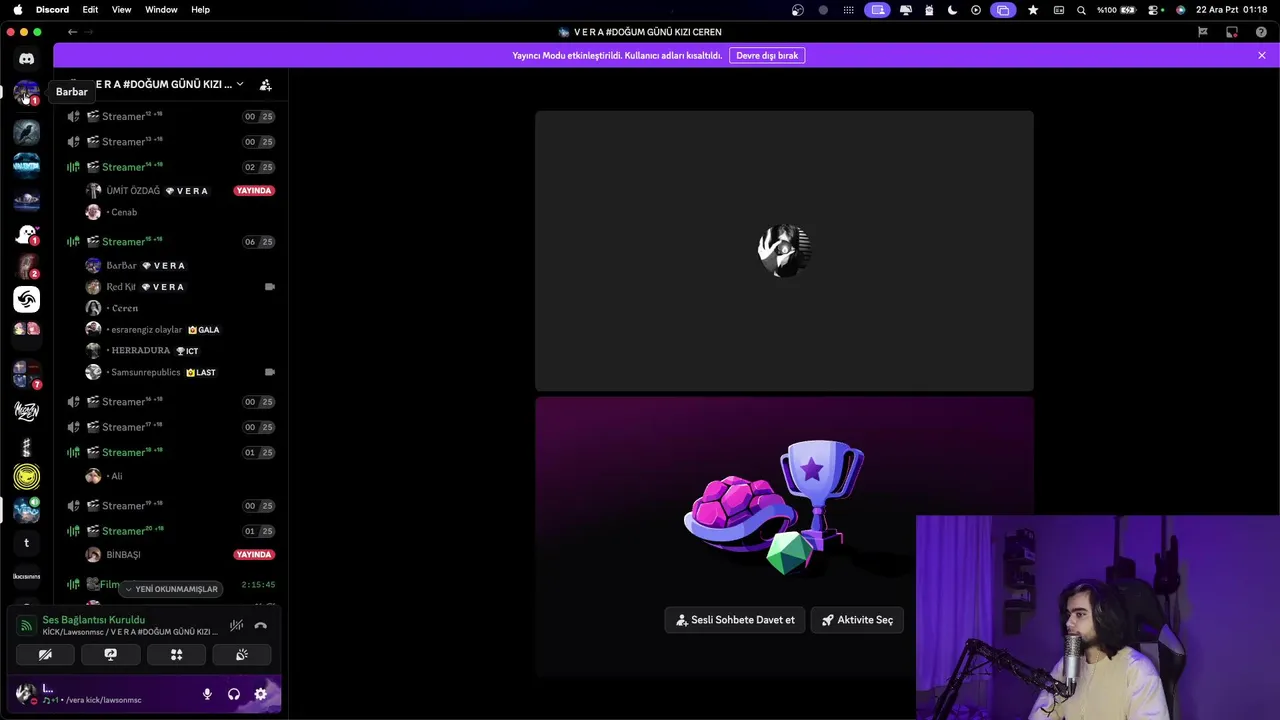1280x720 pixels.
Task: Click user esrarengiz olaylar
Action: click(x=180, y=330)
